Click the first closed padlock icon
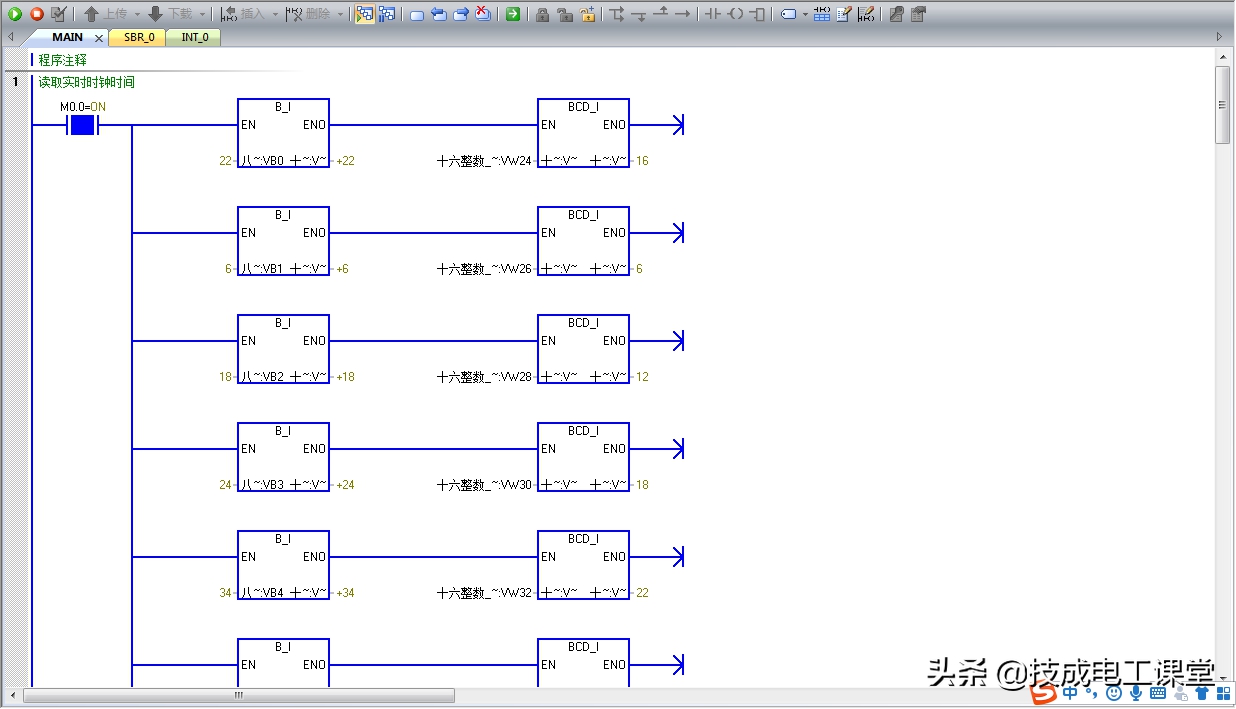This screenshot has width=1236, height=709. 542,14
